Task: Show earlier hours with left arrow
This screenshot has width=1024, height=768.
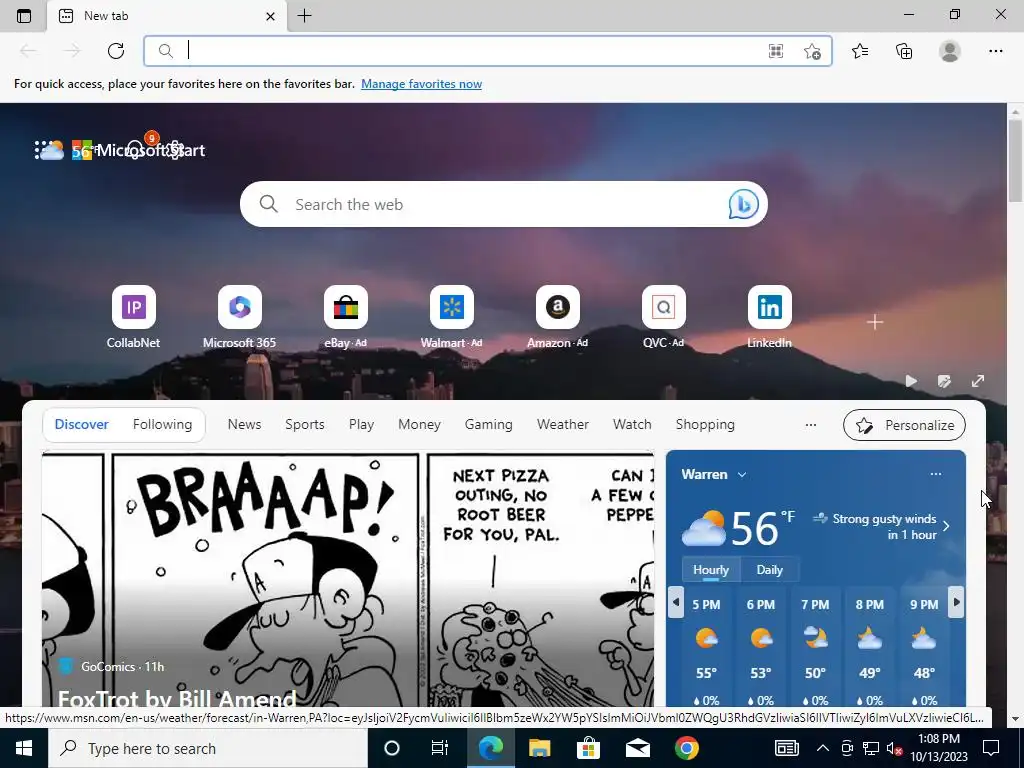Action: point(676,602)
